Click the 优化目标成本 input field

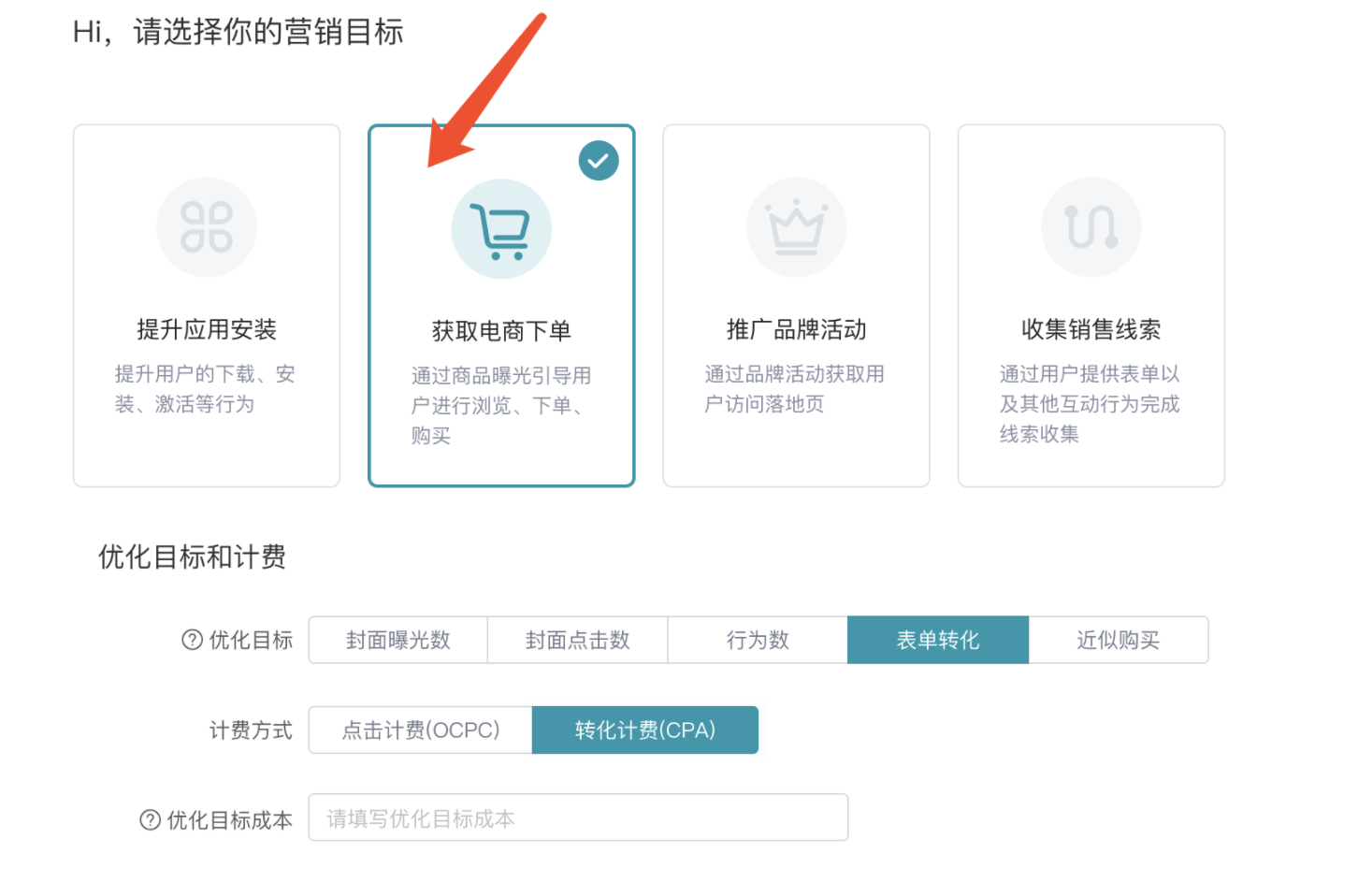(x=578, y=817)
